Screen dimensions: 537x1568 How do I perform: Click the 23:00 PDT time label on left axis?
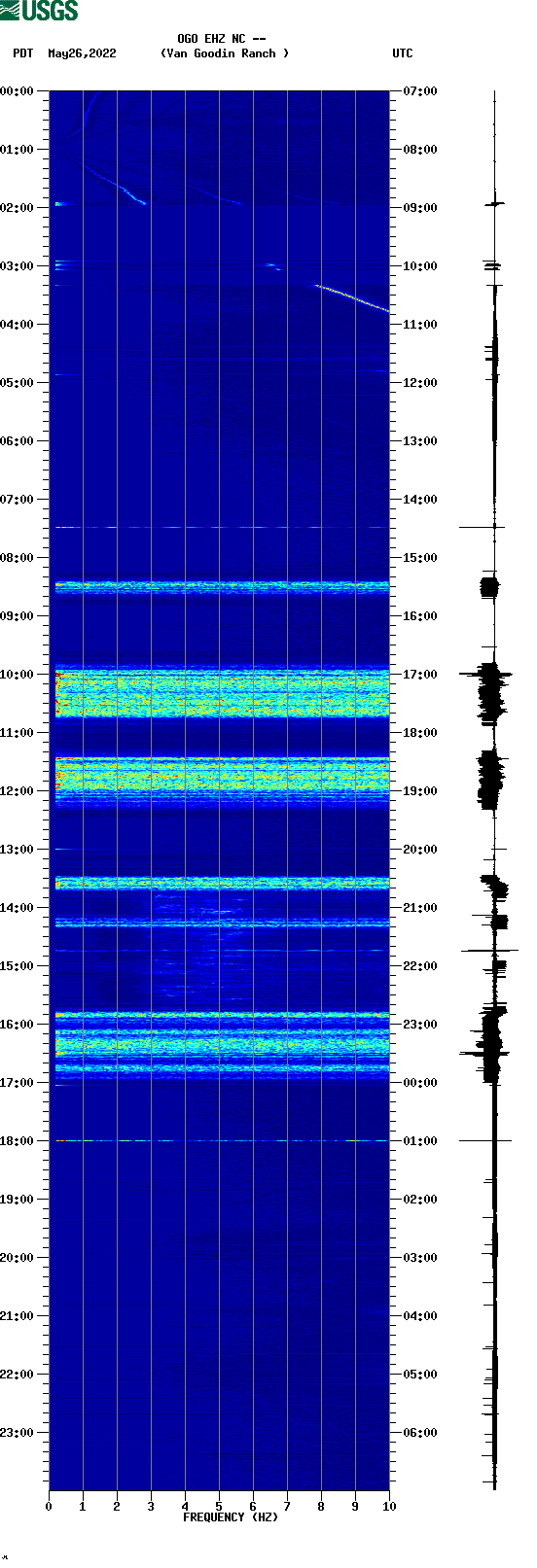18,1433
